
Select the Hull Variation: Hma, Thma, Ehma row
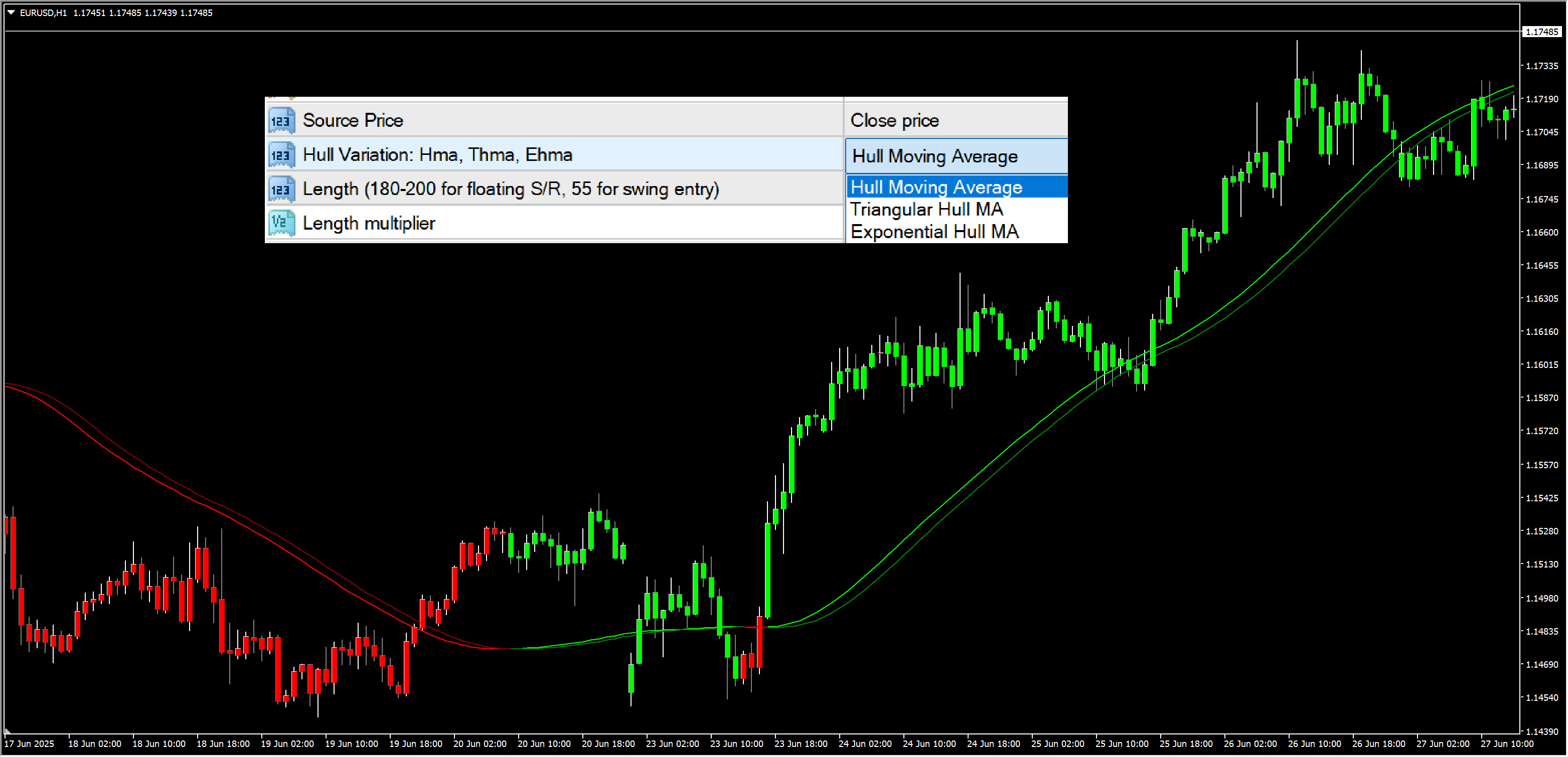click(555, 154)
